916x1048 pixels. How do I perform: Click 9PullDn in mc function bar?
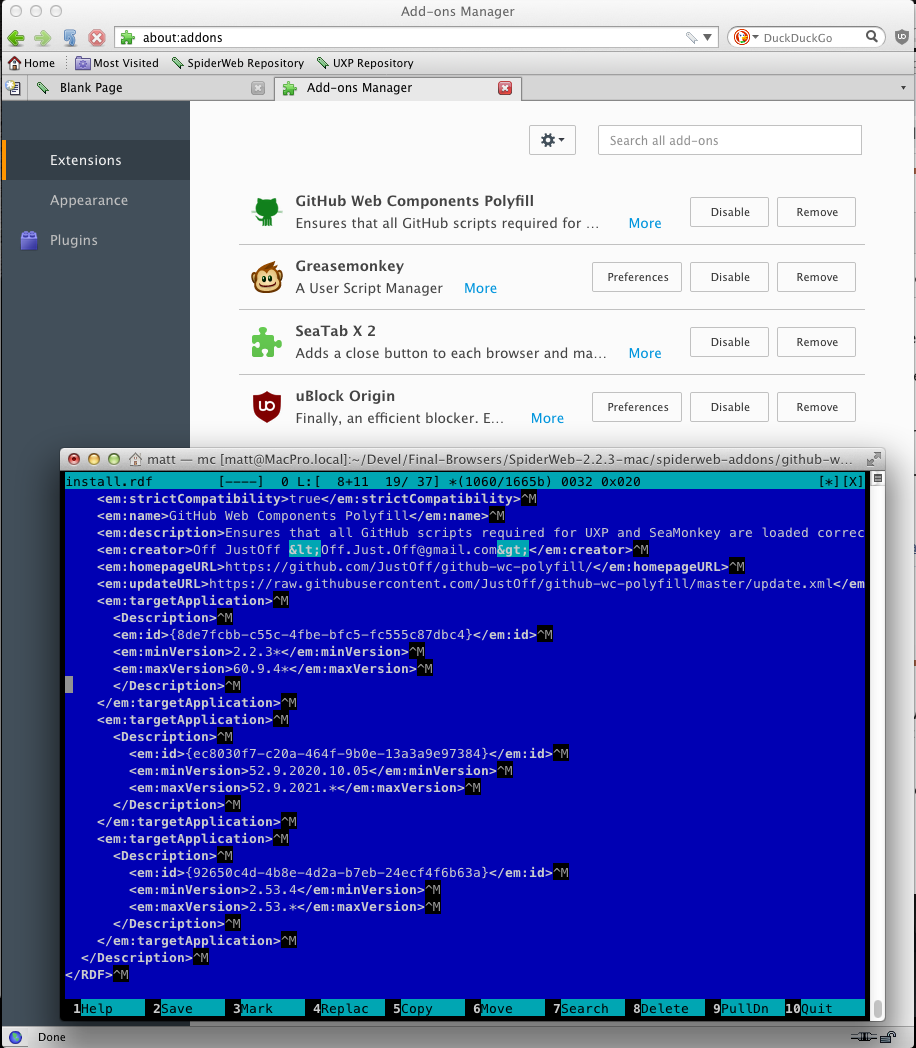[744, 1008]
